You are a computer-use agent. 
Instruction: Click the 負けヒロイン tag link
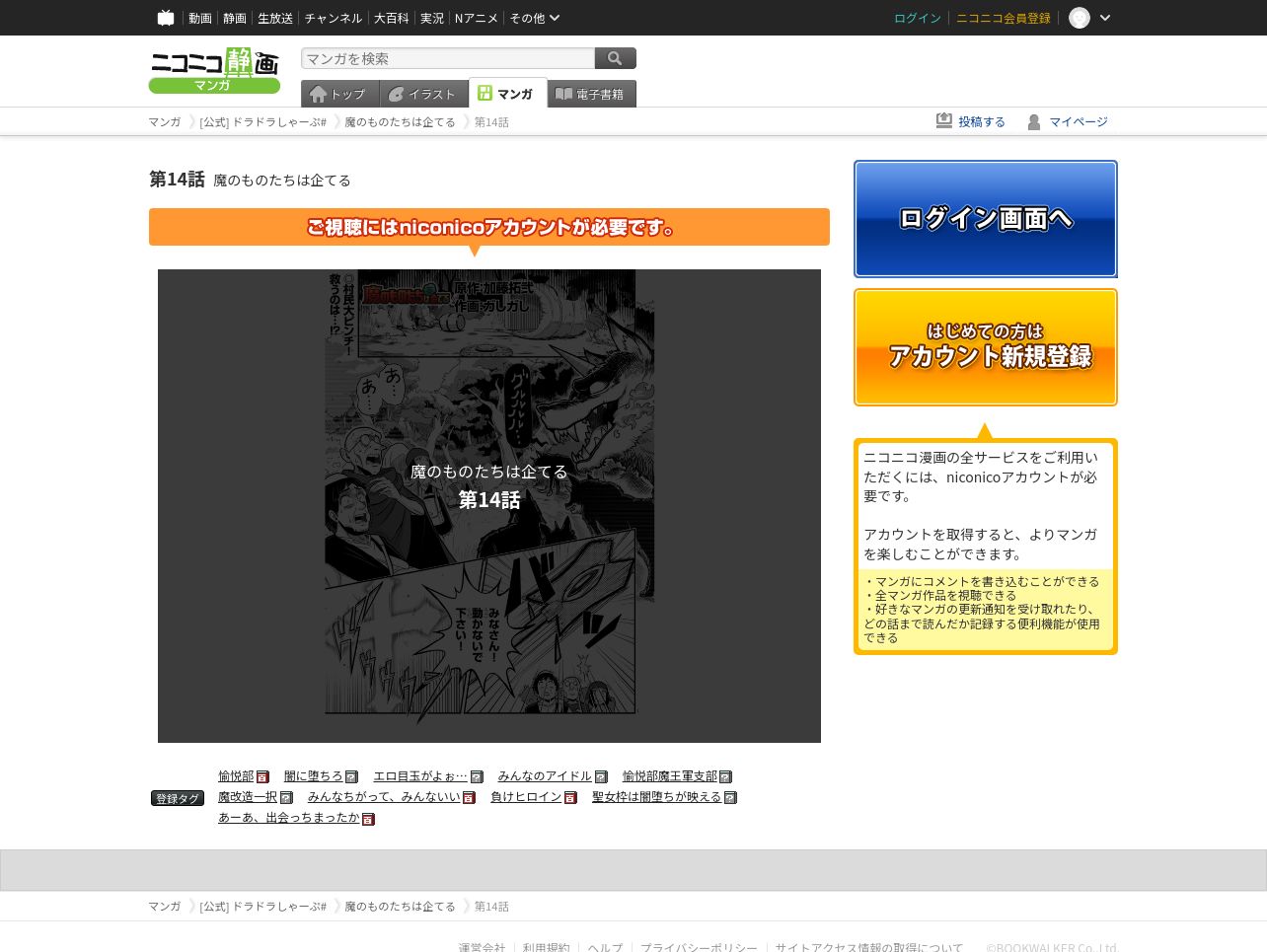[526, 797]
